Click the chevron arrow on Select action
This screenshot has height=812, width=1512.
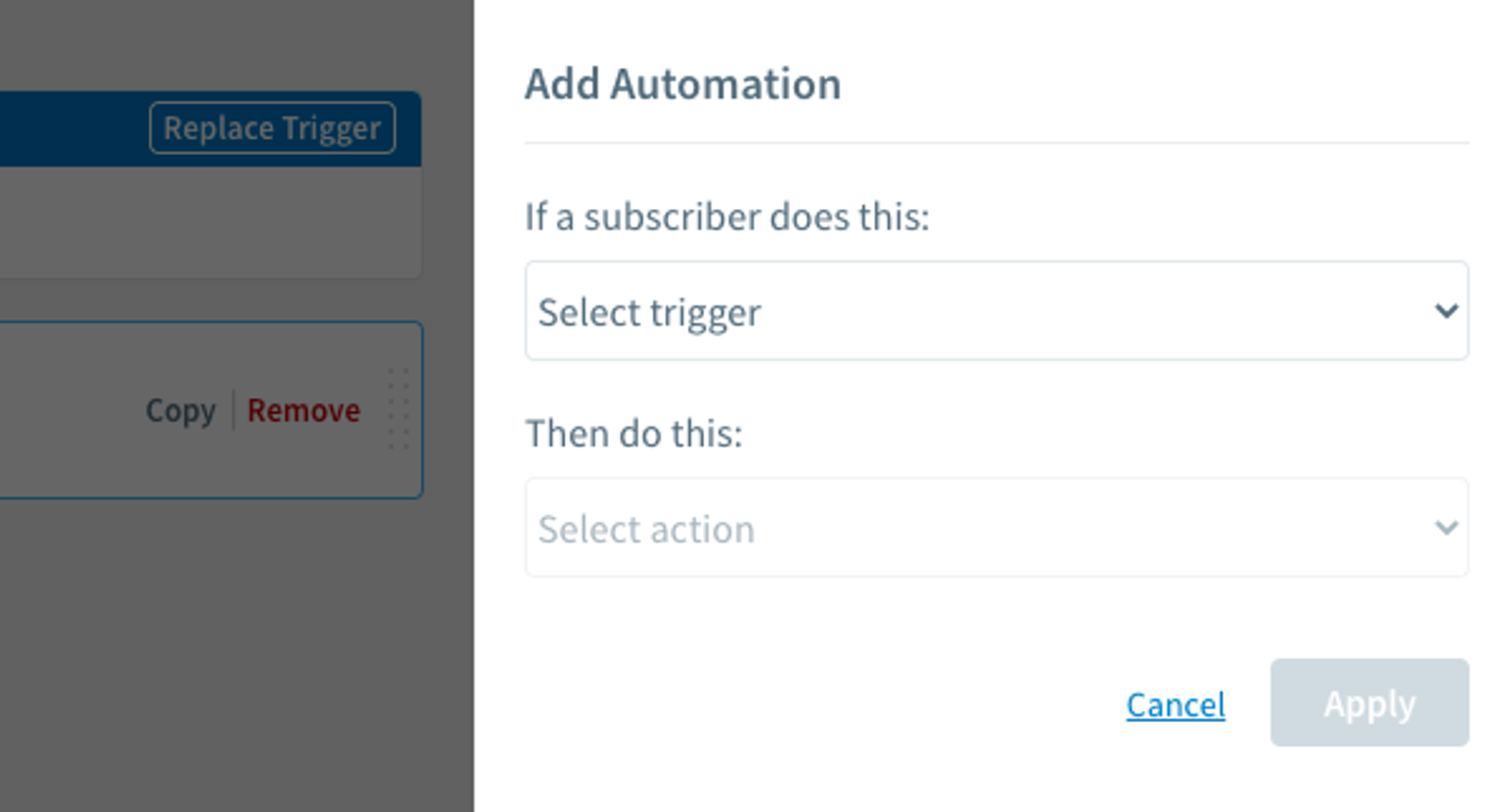(x=1446, y=527)
